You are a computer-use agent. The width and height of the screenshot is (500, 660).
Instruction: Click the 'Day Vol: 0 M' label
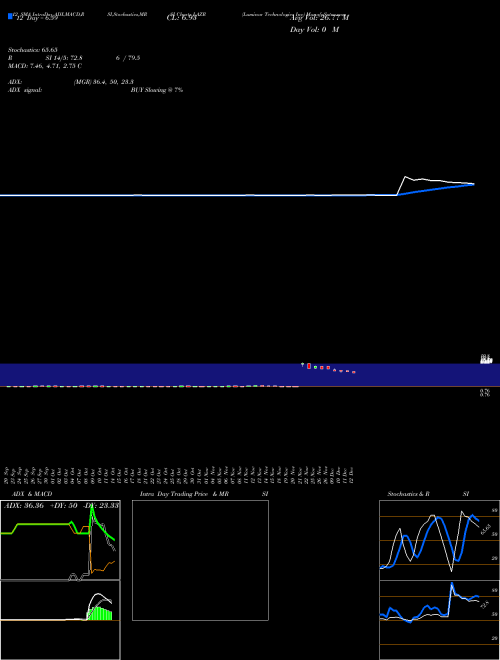[x=314, y=30]
